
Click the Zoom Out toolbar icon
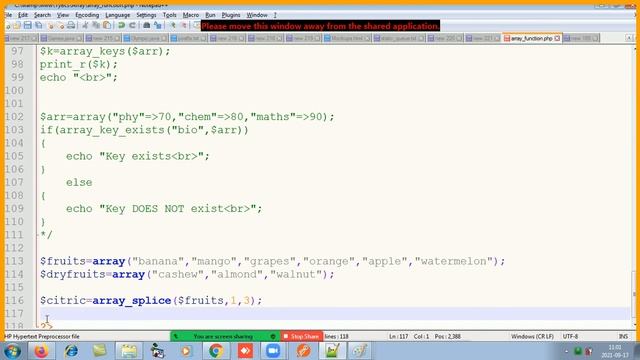184,26
